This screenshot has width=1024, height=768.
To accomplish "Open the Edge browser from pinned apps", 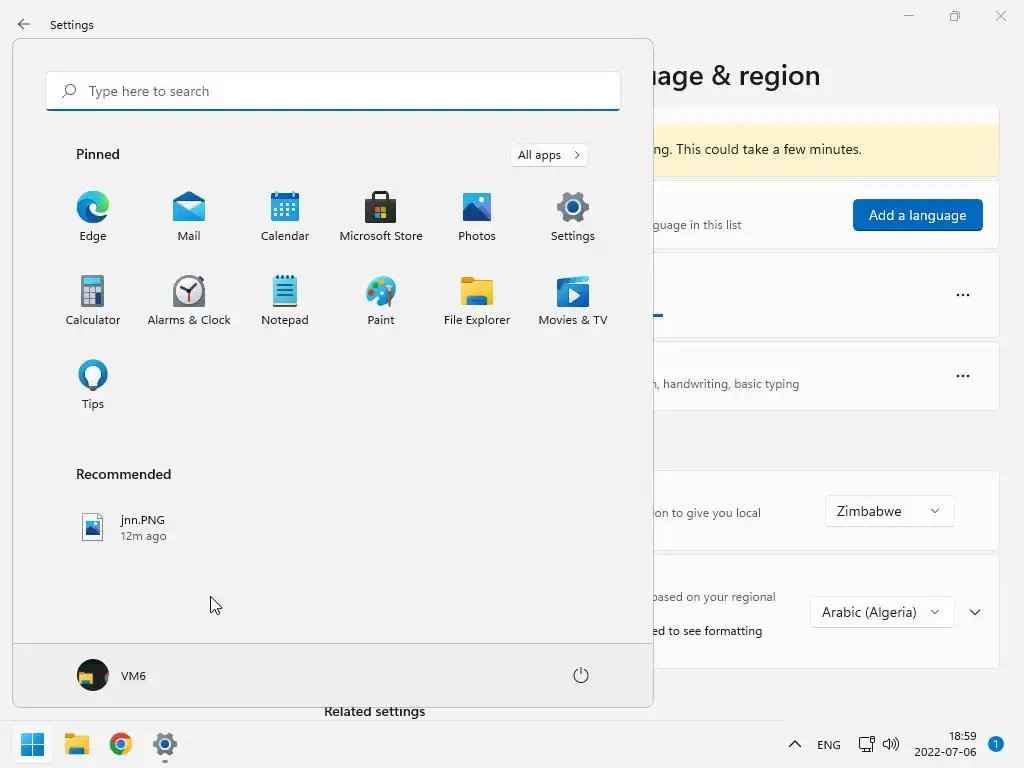I will (x=93, y=216).
